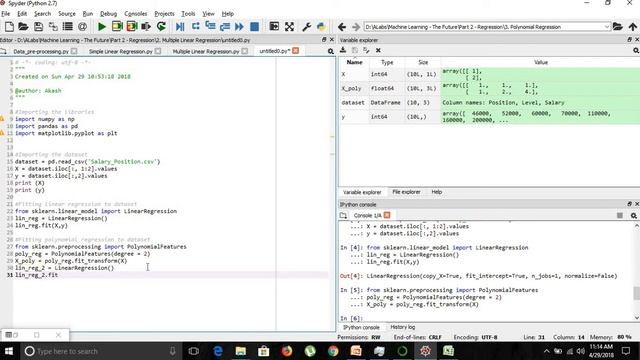
Task: Undock the Variable explorer pane
Action: (629, 40)
